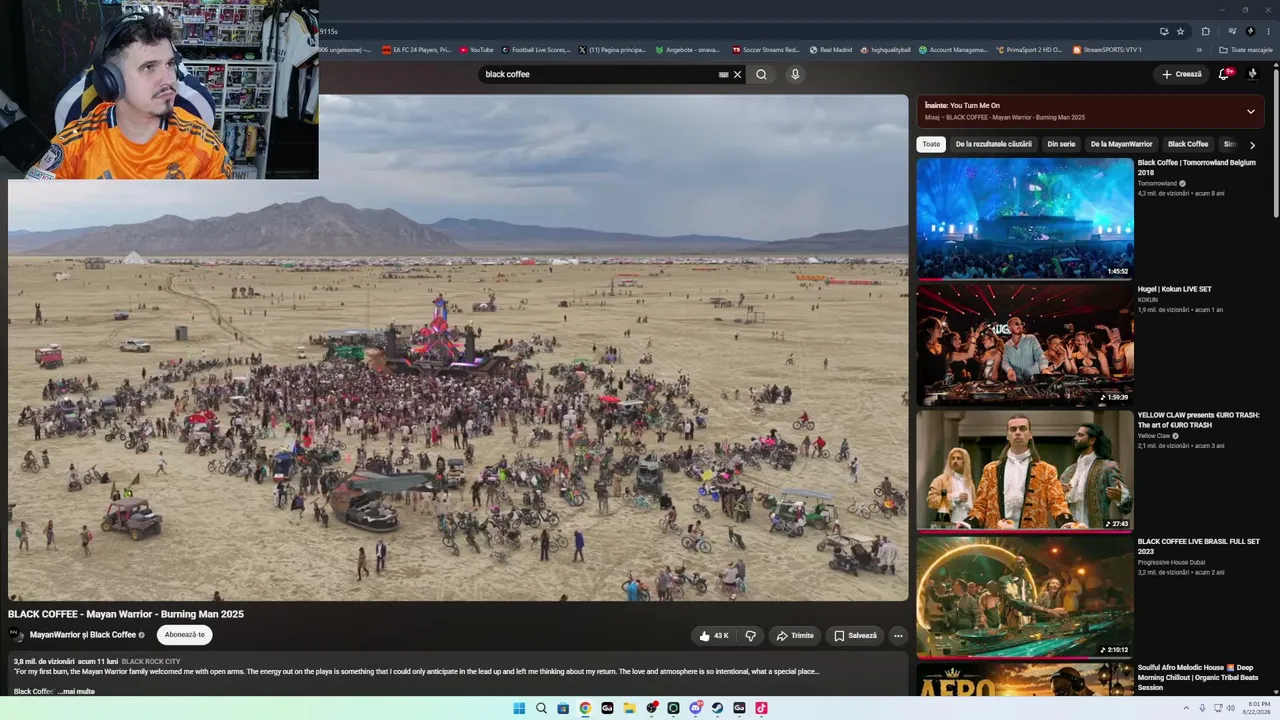Expand the upcoming playlist queue chevron
The width and height of the screenshot is (1280, 720).
pos(1250,111)
